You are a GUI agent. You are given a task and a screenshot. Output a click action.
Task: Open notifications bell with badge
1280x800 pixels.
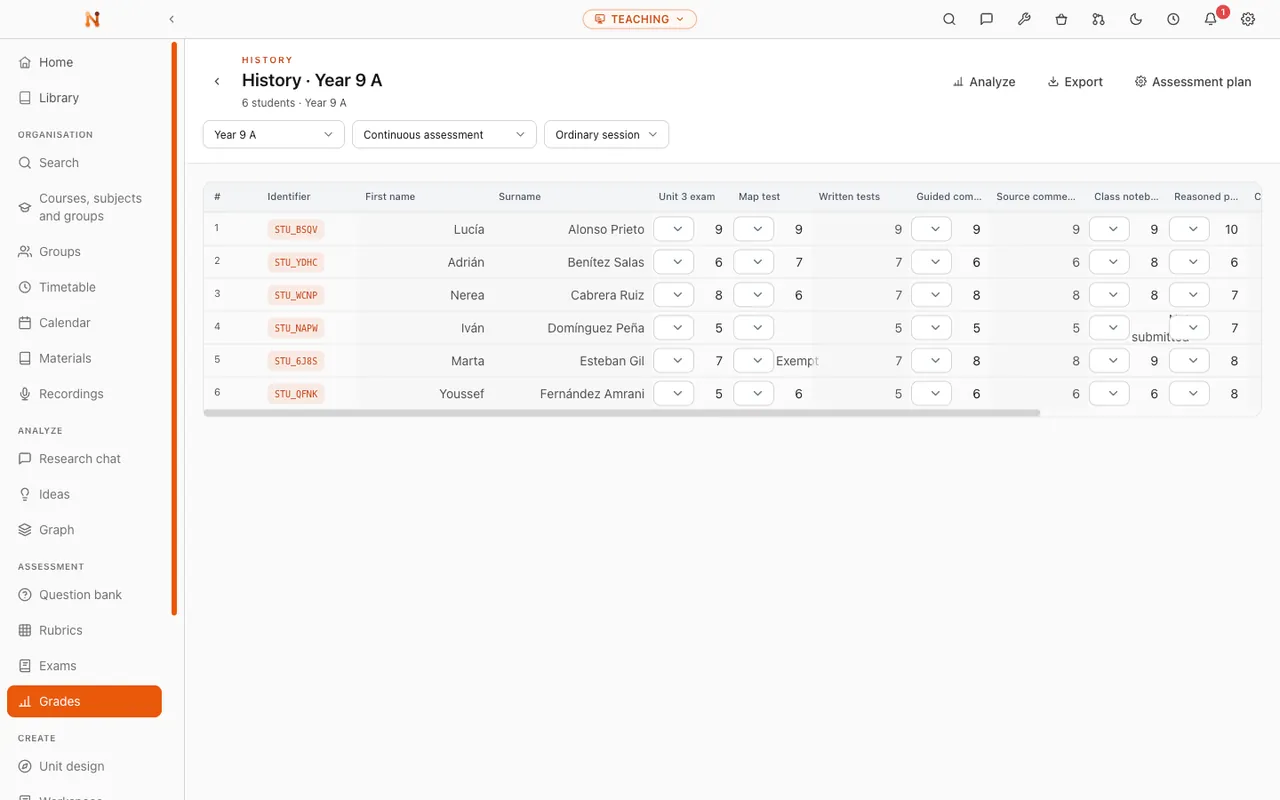point(1211,19)
